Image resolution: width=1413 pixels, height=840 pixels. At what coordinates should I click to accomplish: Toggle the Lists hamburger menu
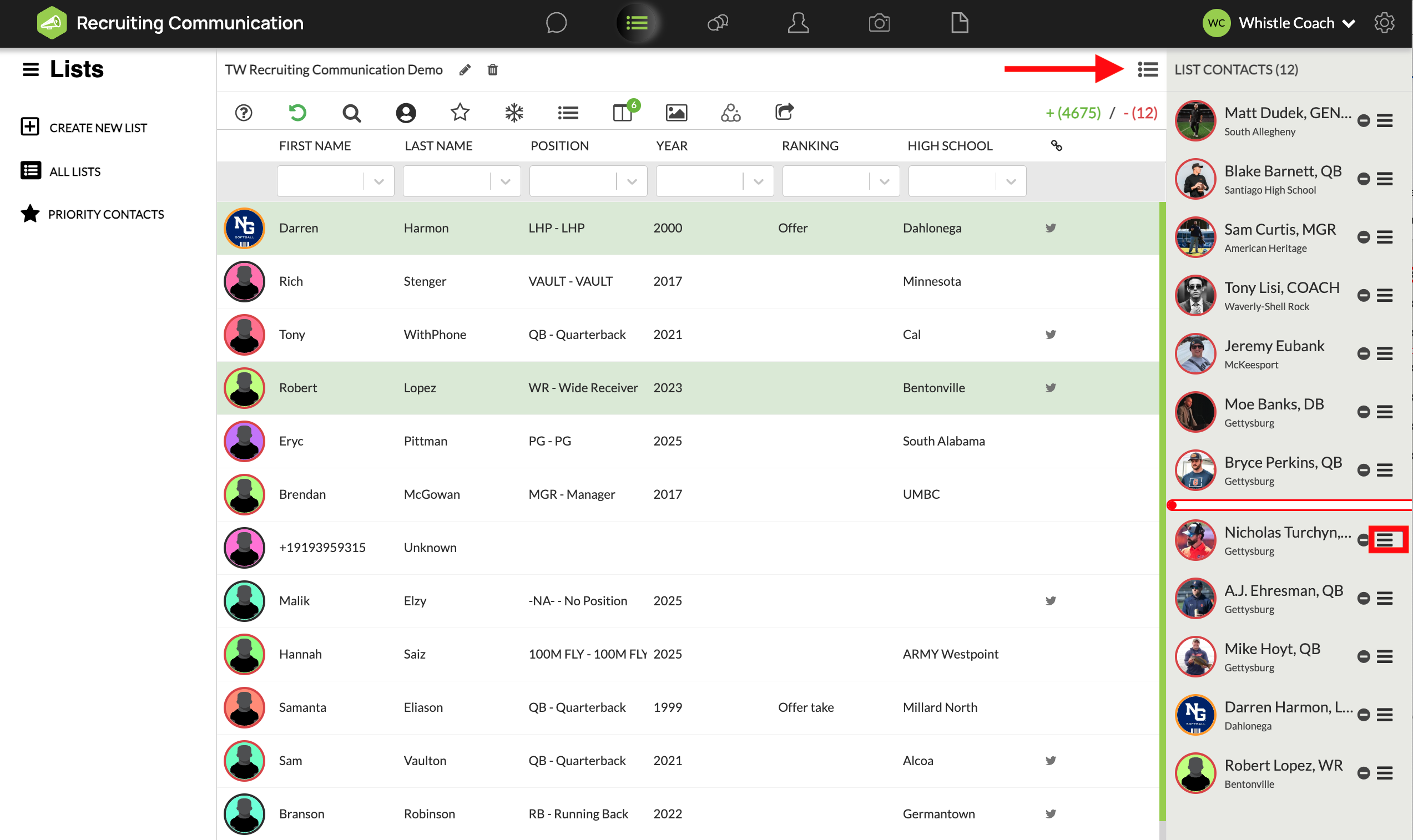coord(31,69)
